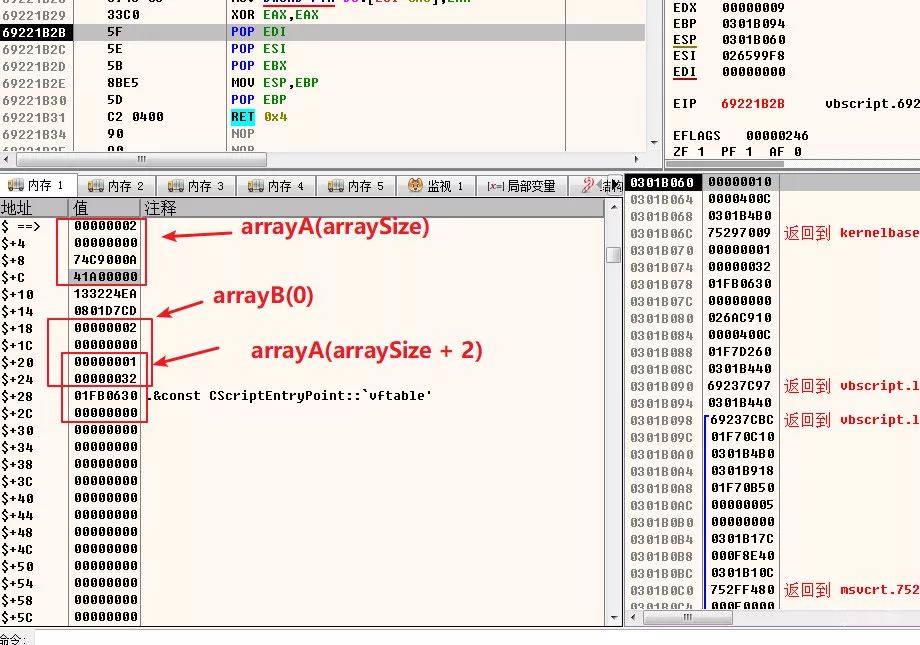
Task: Click the disassembly scroll-left arrow
Action: tap(6, 159)
